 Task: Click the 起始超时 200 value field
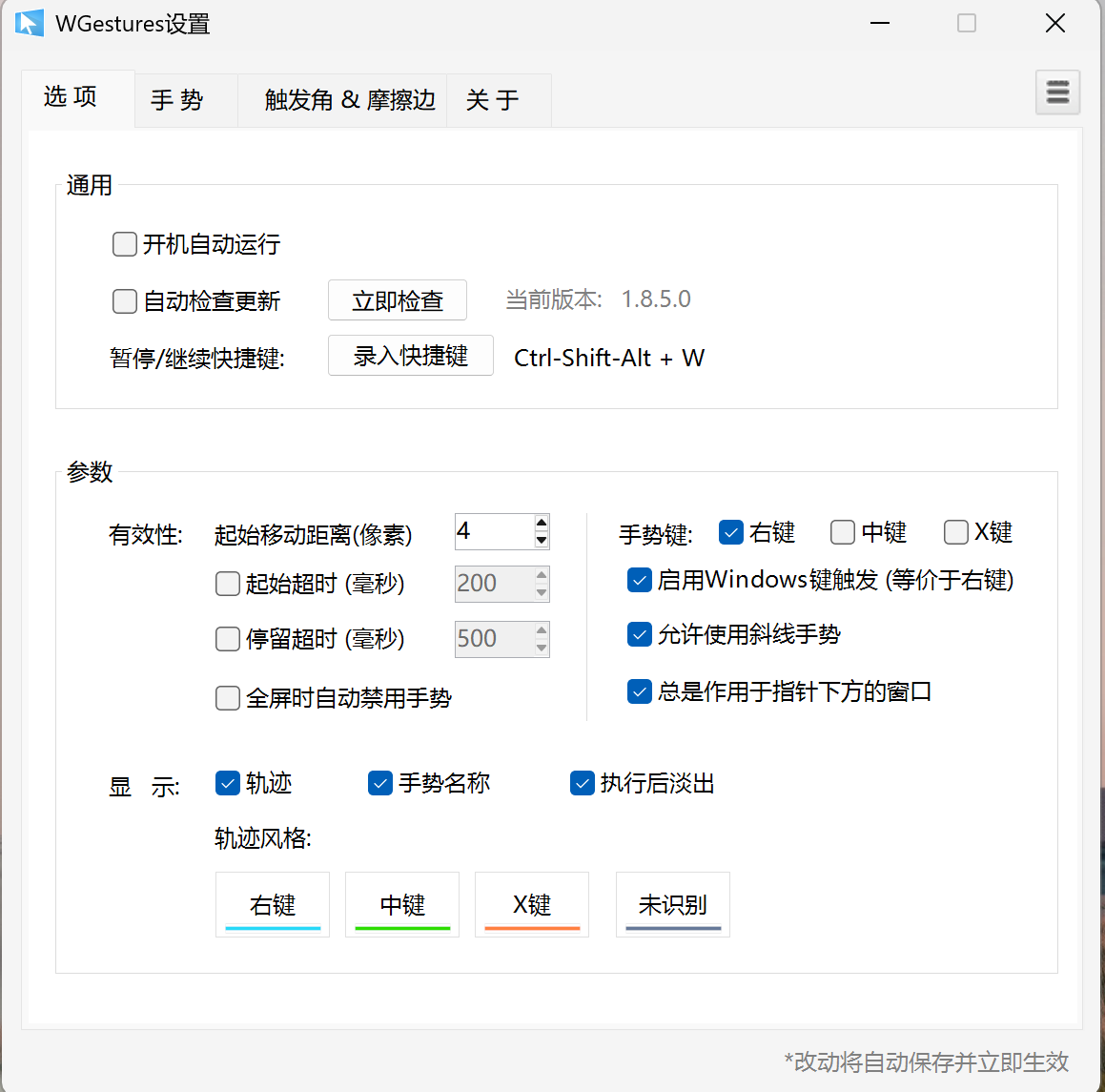[495, 584]
